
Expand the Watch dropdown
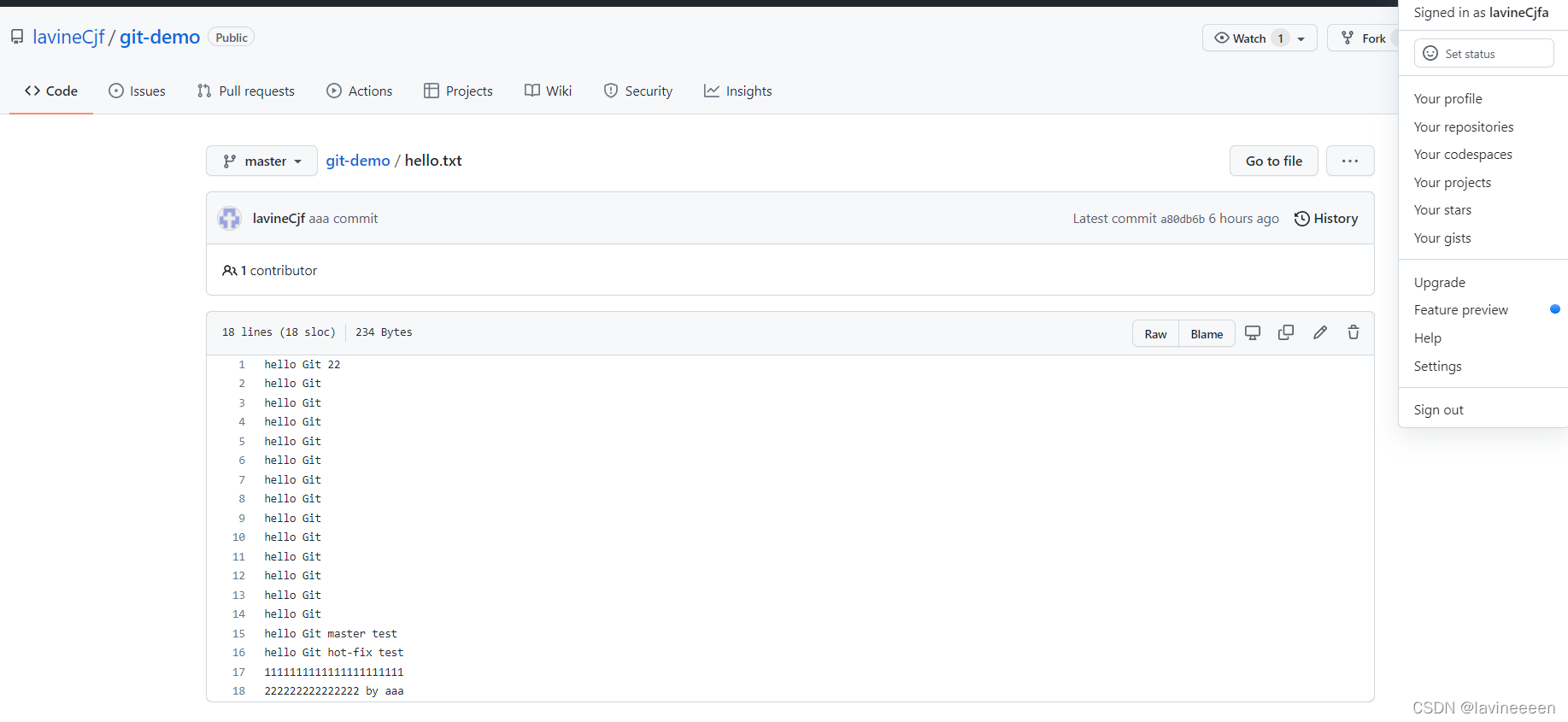1260,38
